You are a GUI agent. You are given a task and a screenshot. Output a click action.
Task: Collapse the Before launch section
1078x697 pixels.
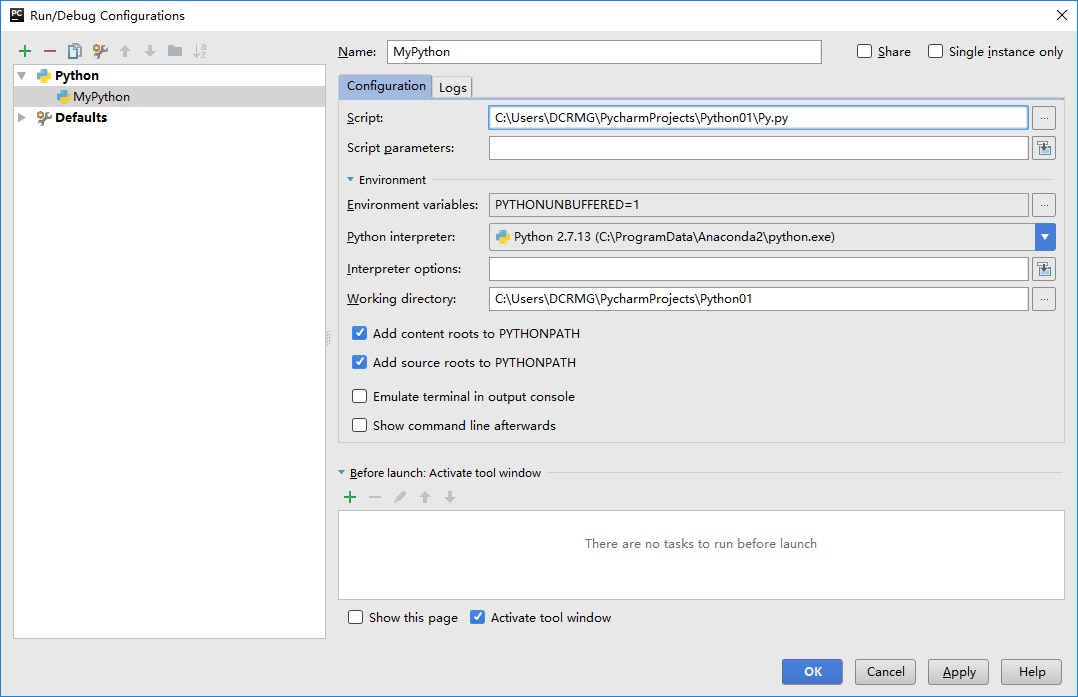pos(342,473)
